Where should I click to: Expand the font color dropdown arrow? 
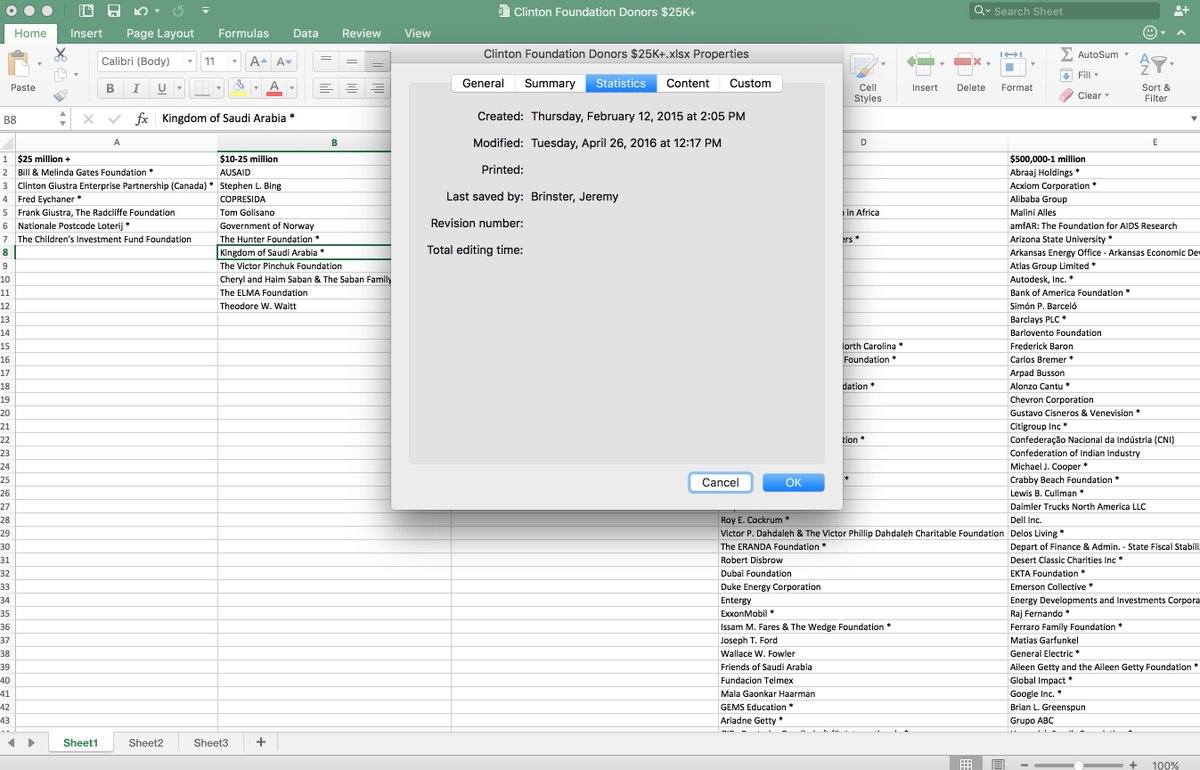[x=292, y=88]
